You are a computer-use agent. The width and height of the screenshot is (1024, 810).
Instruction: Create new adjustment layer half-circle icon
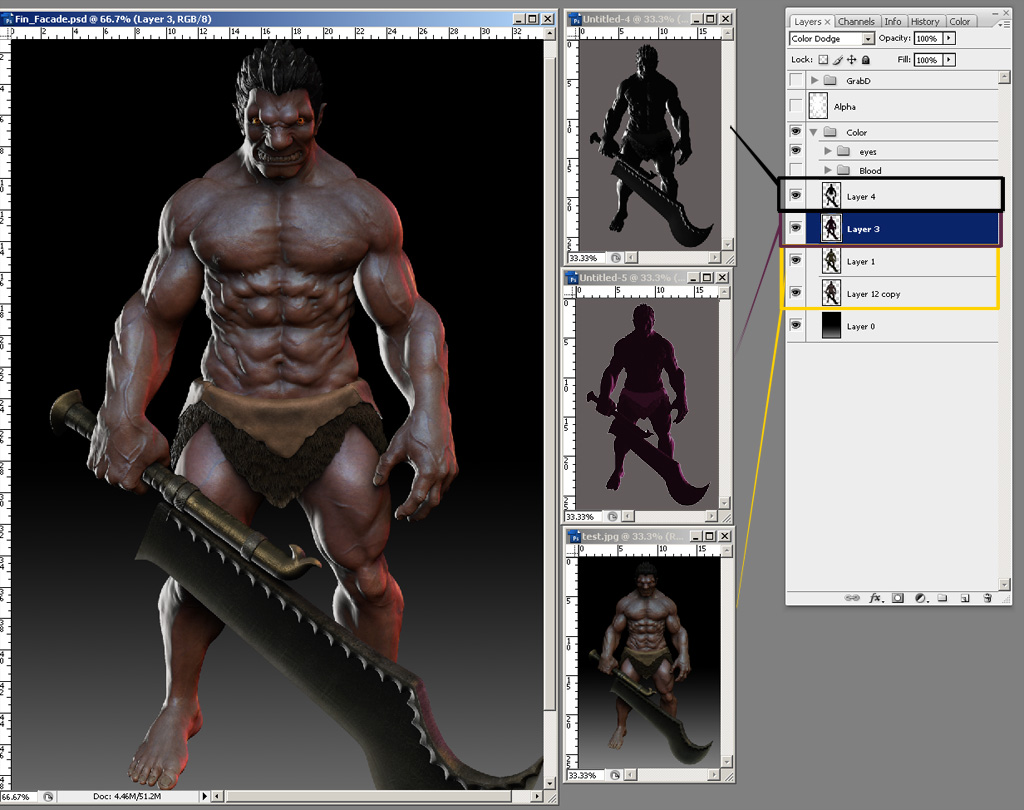921,598
